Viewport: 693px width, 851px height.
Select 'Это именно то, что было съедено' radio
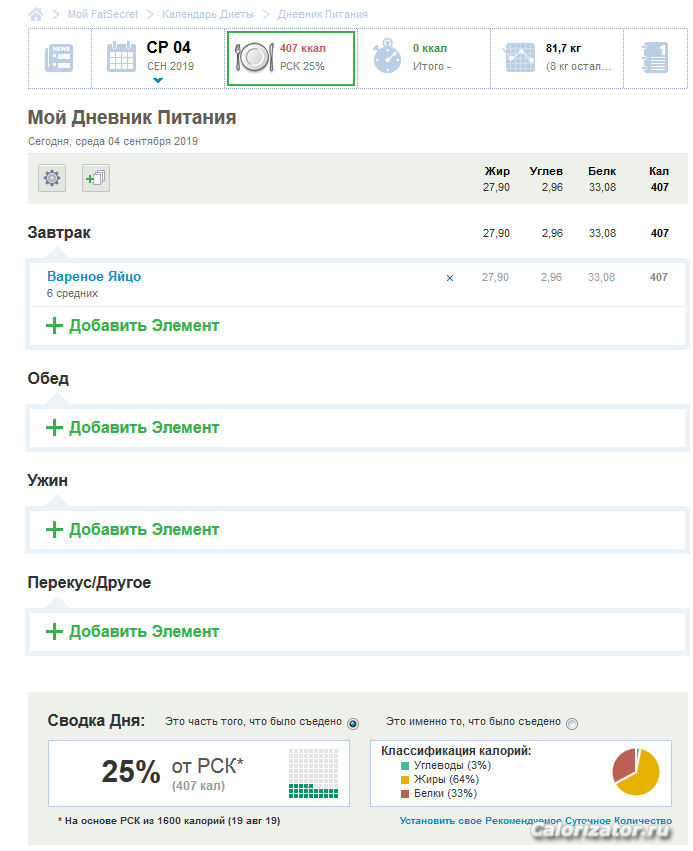coord(572,723)
